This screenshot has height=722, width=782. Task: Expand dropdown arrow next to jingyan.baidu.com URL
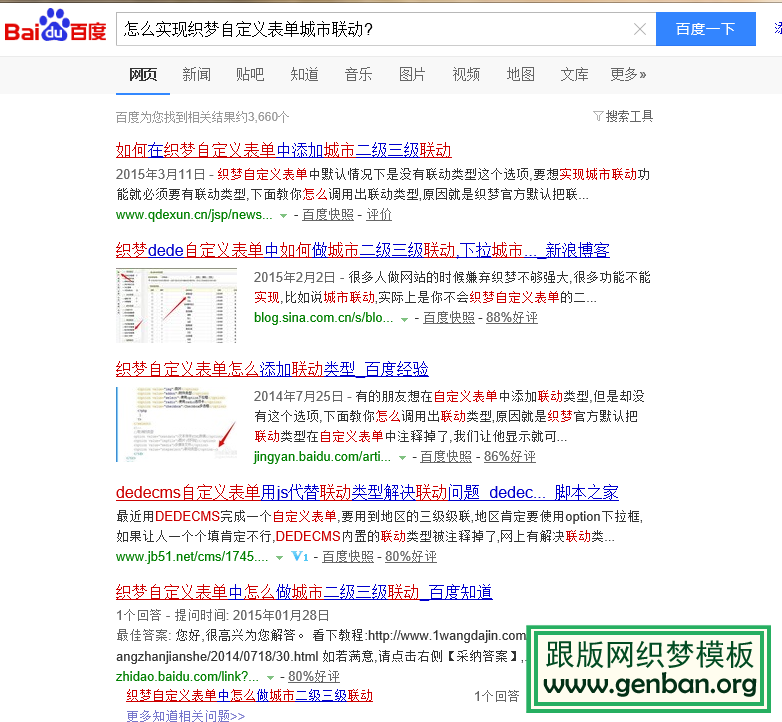tap(402, 458)
